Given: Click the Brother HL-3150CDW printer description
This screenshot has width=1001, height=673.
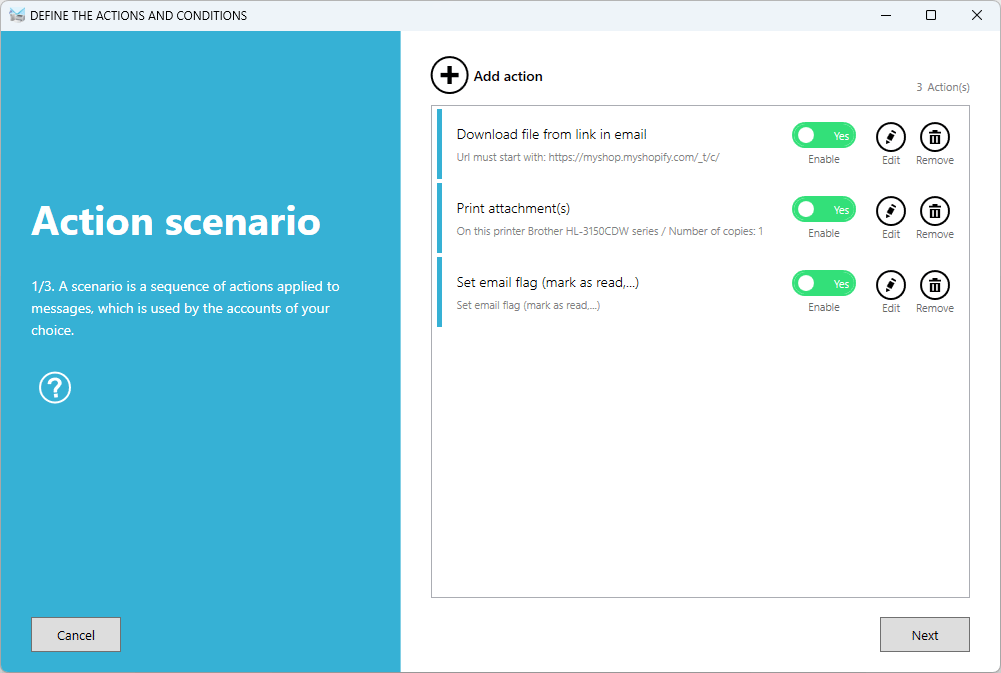Looking at the screenshot, I should coord(610,231).
